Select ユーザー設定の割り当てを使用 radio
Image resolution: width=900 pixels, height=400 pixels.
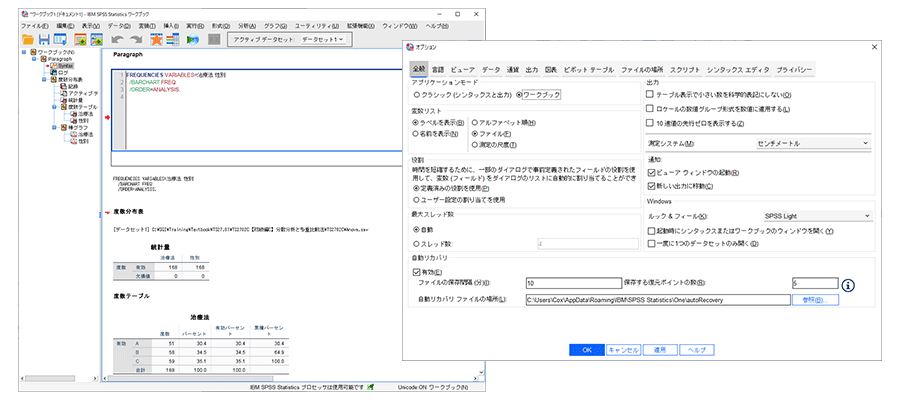(x=416, y=200)
